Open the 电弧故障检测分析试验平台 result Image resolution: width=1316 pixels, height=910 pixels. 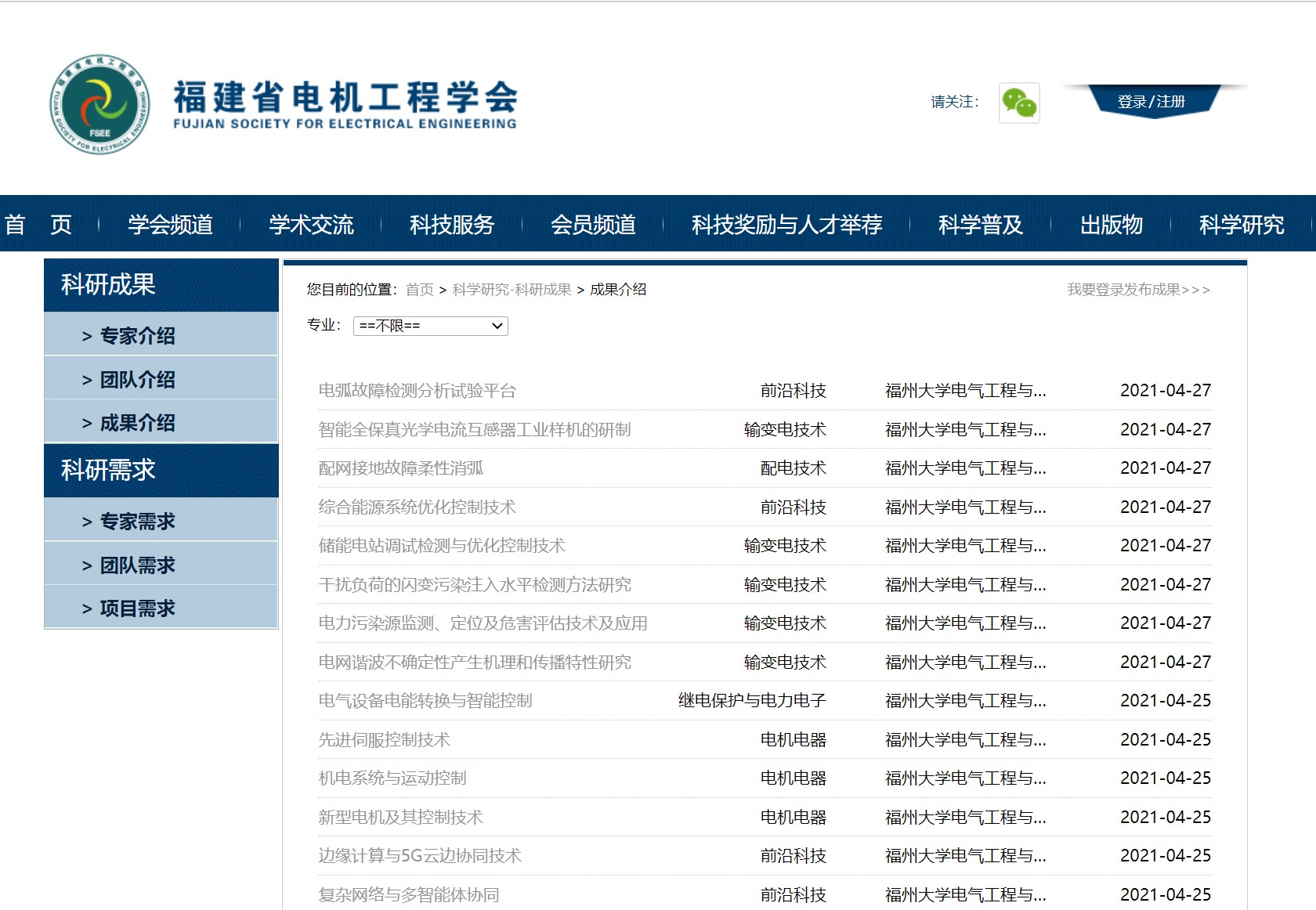[417, 391]
